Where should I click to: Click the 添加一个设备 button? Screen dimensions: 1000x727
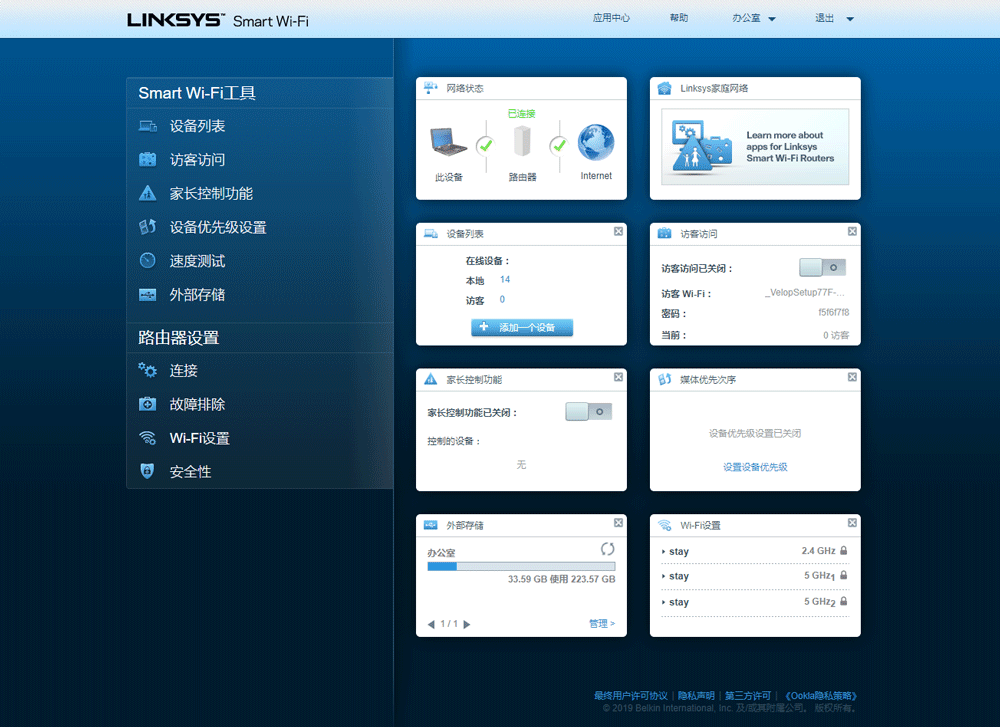coord(522,327)
